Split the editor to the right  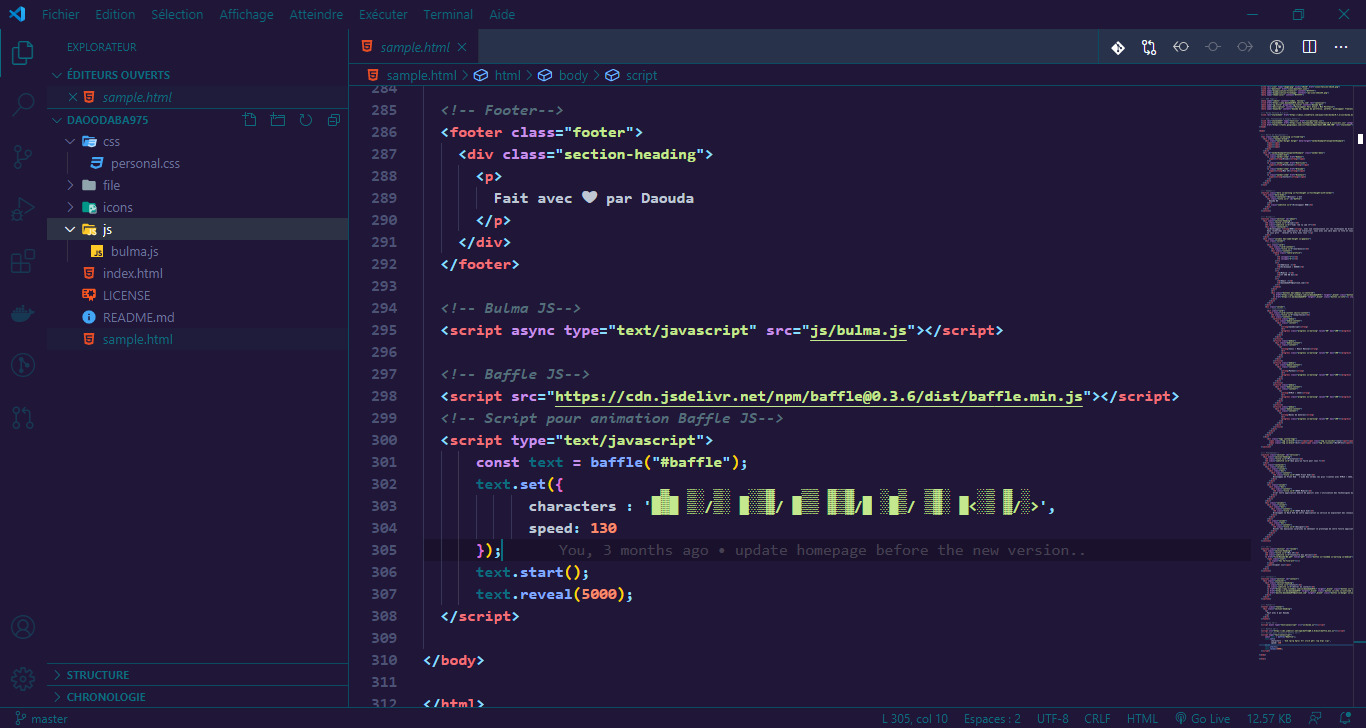pos(1309,47)
